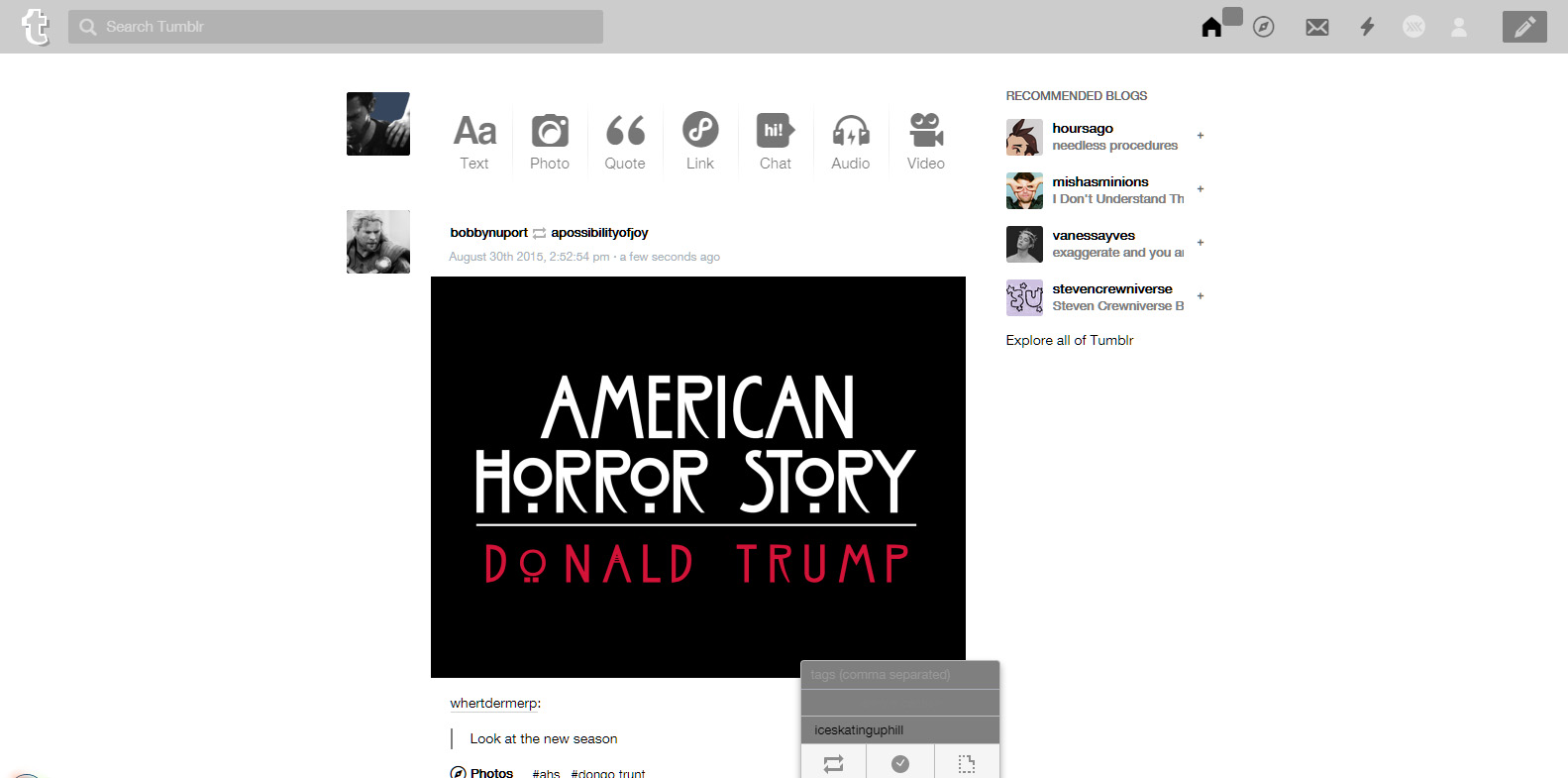Screen dimensions: 1568x778
Task: Open mishasminions' avatar thumbnail
Action: pos(1024,190)
